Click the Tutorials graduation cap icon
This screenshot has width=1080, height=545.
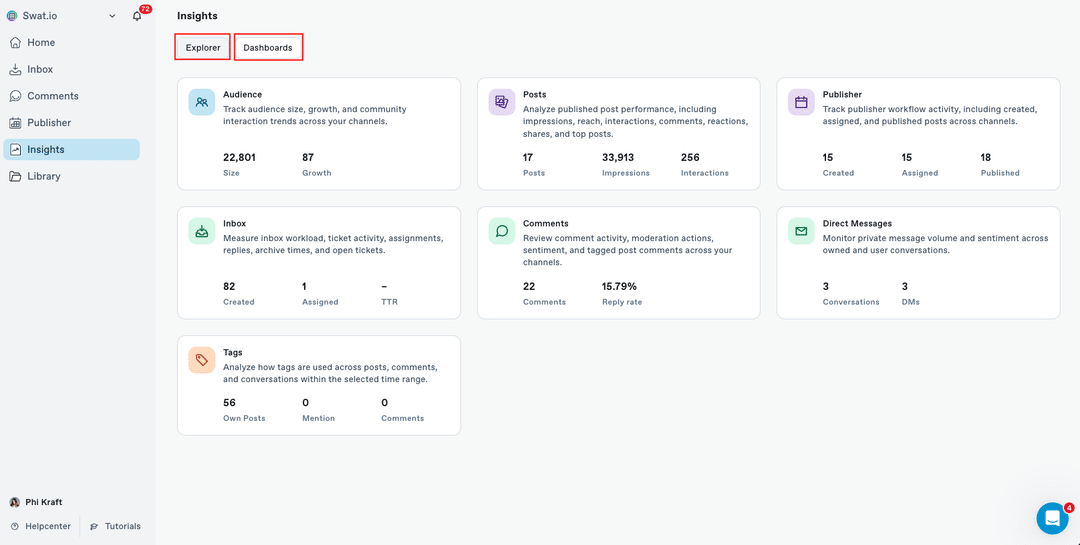click(x=94, y=526)
